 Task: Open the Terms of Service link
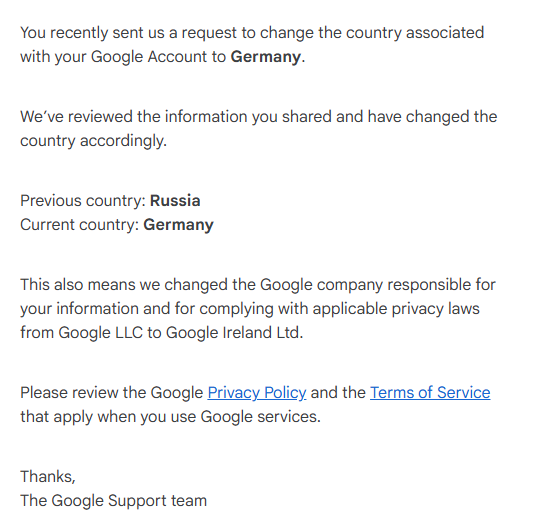click(x=430, y=393)
